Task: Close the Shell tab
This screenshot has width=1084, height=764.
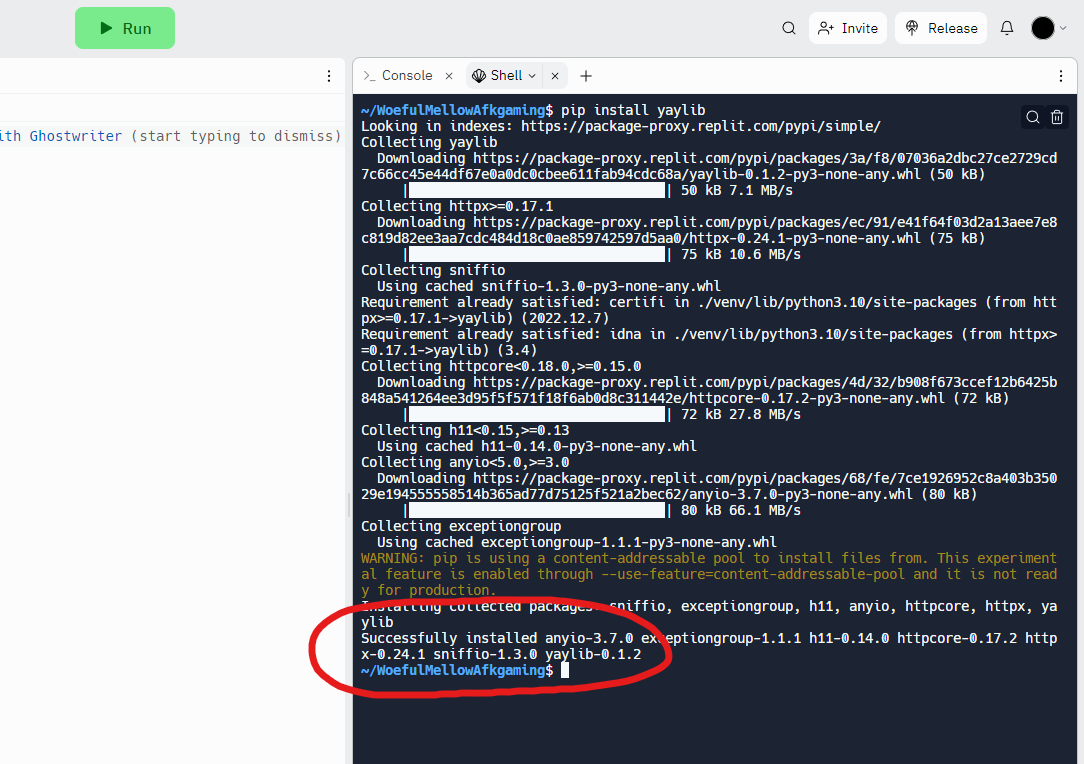Action: pyautogui.click(x=554, y=76)
